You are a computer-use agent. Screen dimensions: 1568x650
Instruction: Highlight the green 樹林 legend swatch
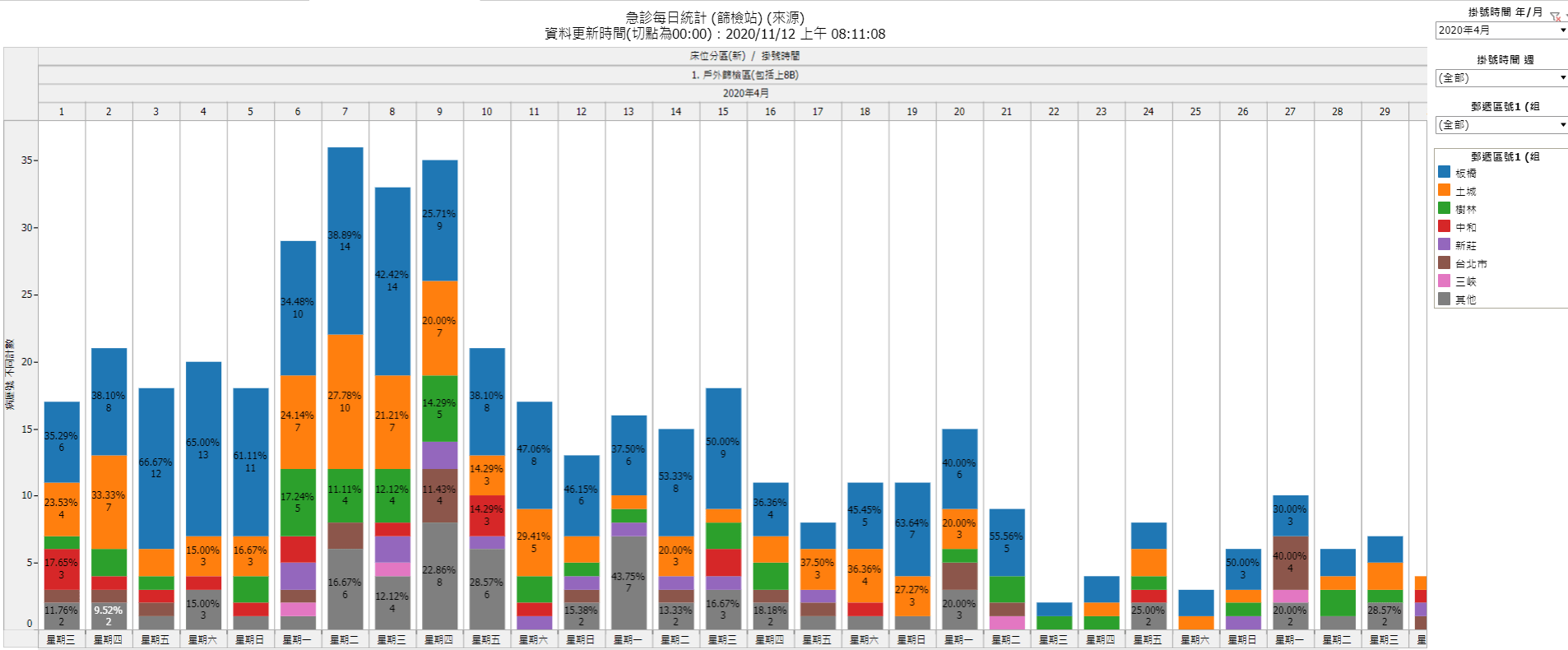1444,208
